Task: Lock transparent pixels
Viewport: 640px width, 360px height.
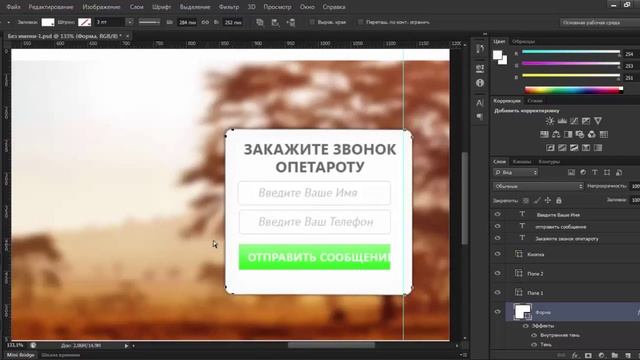Action: click(526, 200)
